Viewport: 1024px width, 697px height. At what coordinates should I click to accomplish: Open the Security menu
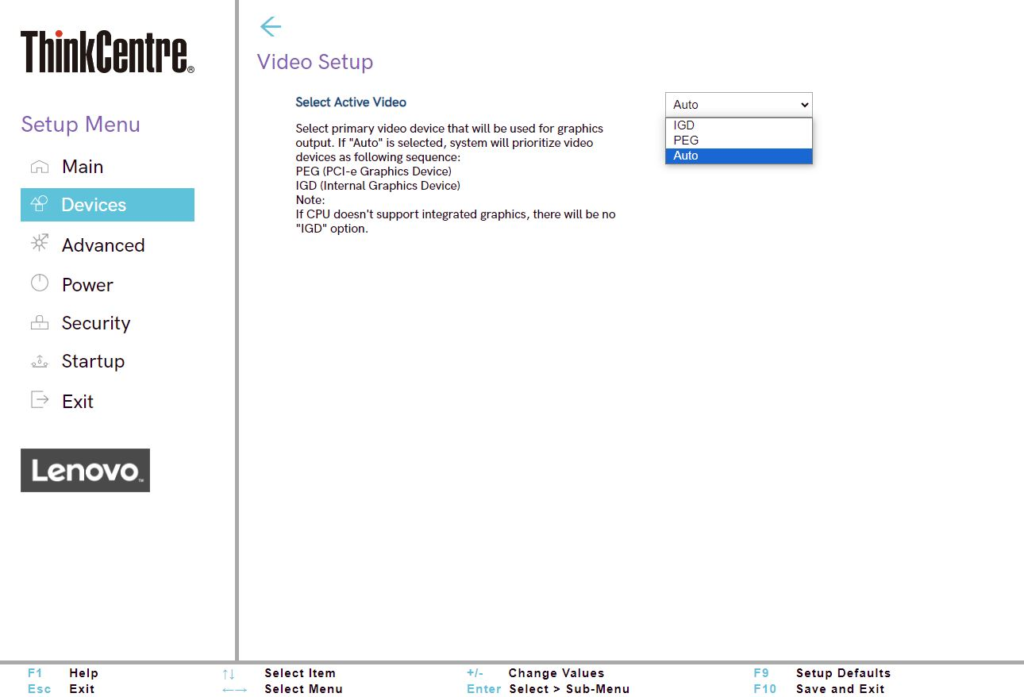point(96,323)
